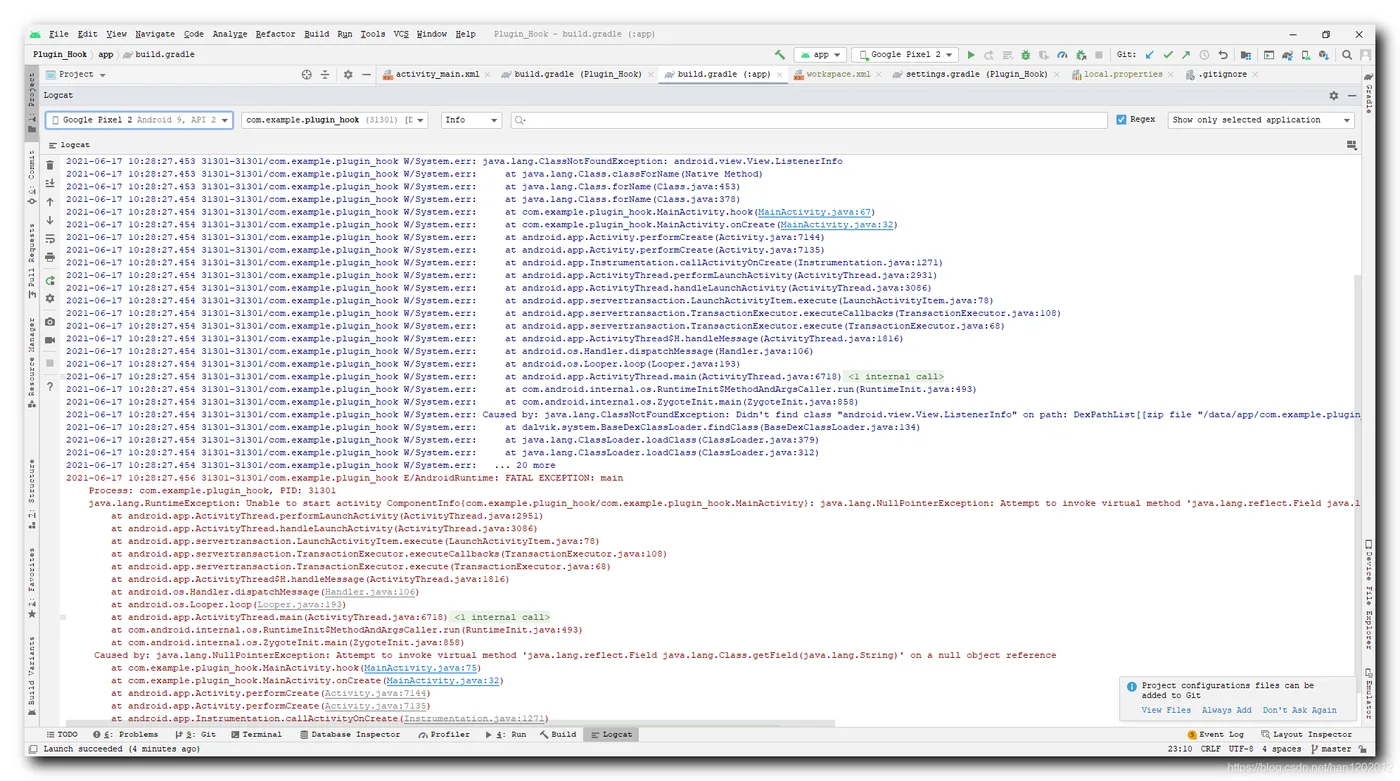Screen dimensions: 1400x781
Task: Clear logcat with the trash icon
Action: pos(50,165)
